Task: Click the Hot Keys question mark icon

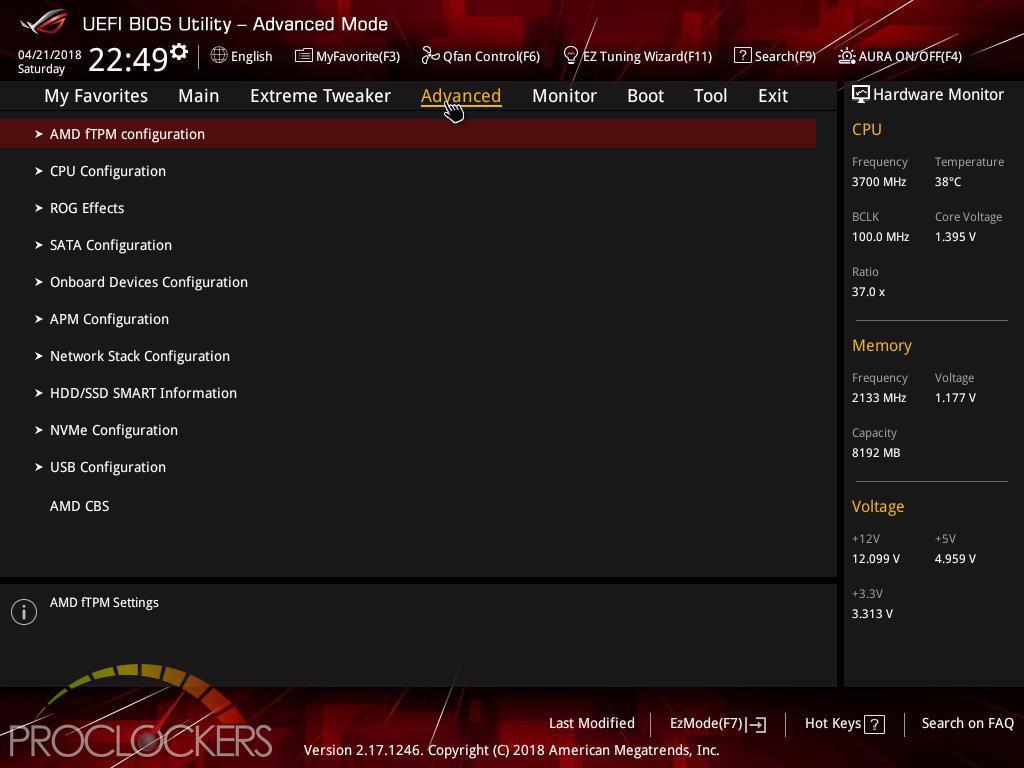Action: coord(874,724)
